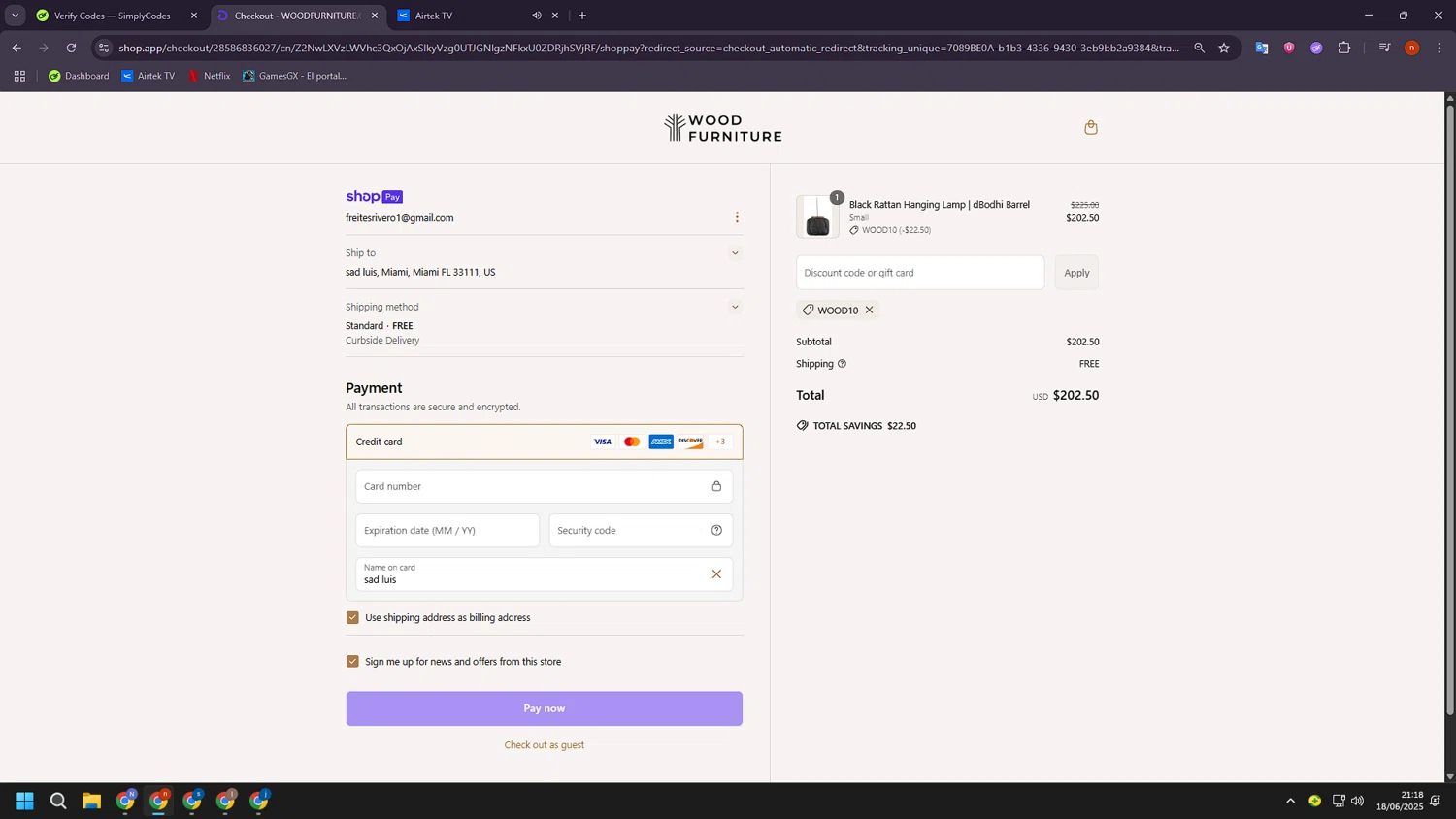Toggle Sign me up for news and offers
Viewport: 1456px width, 819px height.
[x=352, y=662]
